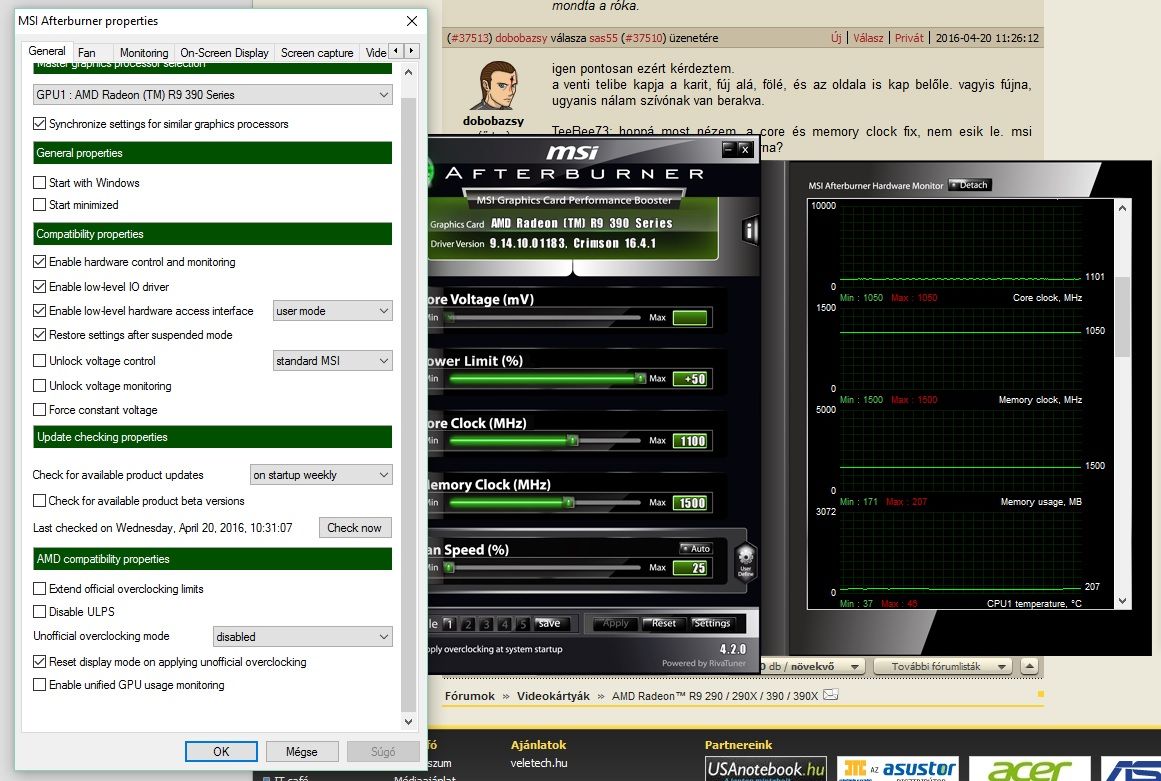Select profile slot 3 in Afterburner
1161x781 pixels.
[x=486, y=624]
